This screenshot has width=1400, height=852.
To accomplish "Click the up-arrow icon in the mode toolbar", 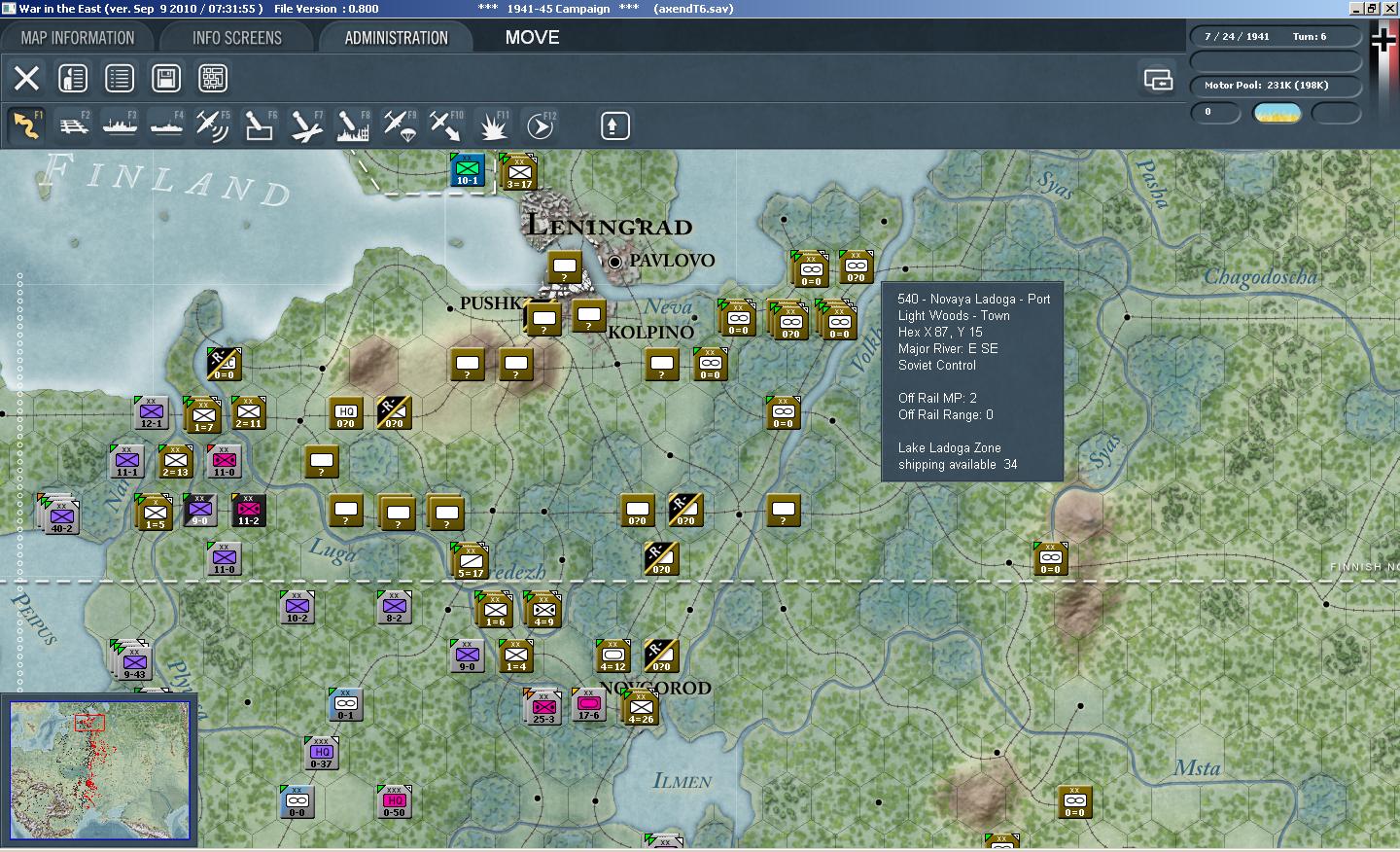I will 614,125.
